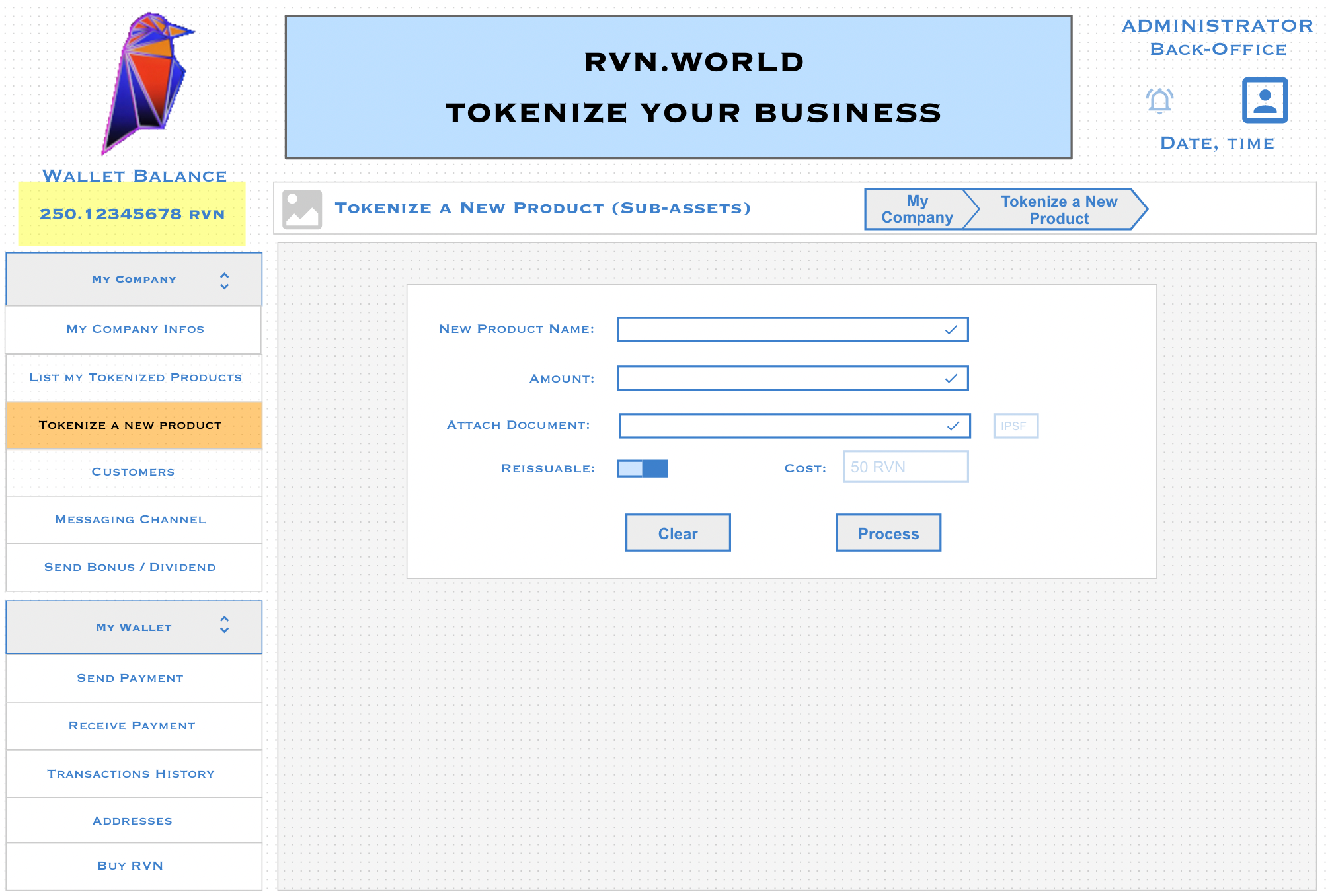Go to Transactions History
This screenshot has height=896, width=1330.
(x=131, y=774)
